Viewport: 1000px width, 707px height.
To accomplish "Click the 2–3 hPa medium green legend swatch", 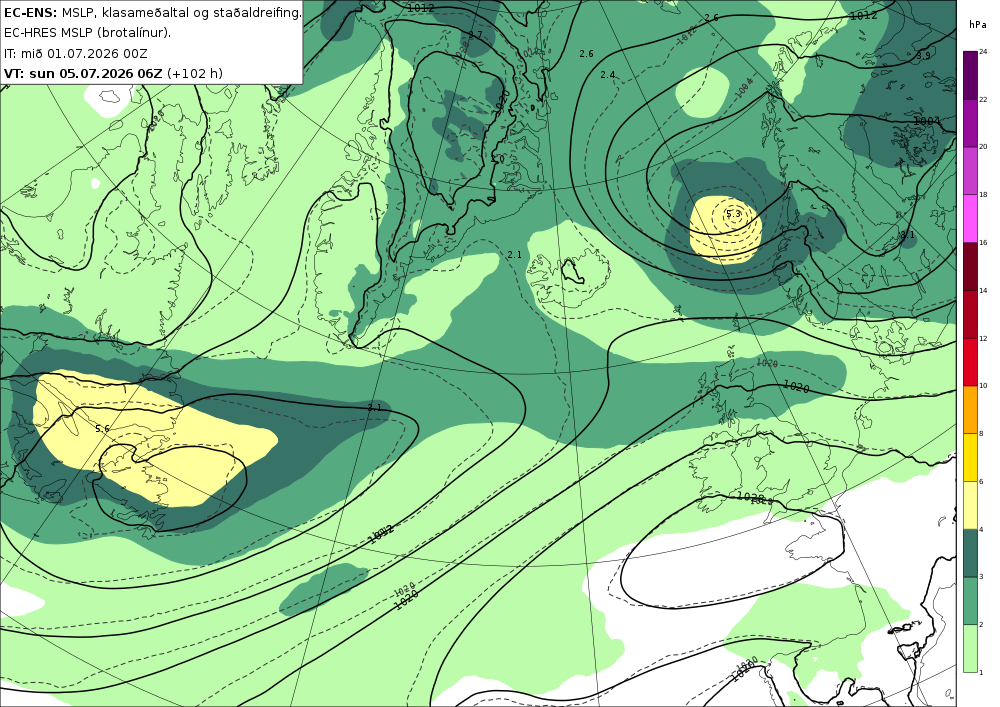I will [x=971, y=601].
